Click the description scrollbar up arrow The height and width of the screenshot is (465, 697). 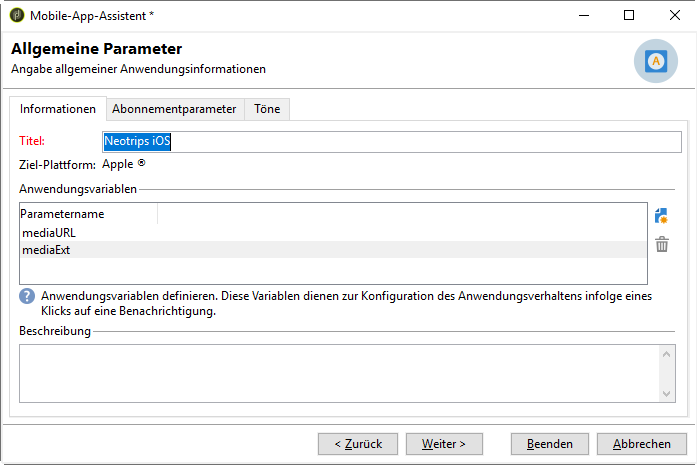coord(666,354)
